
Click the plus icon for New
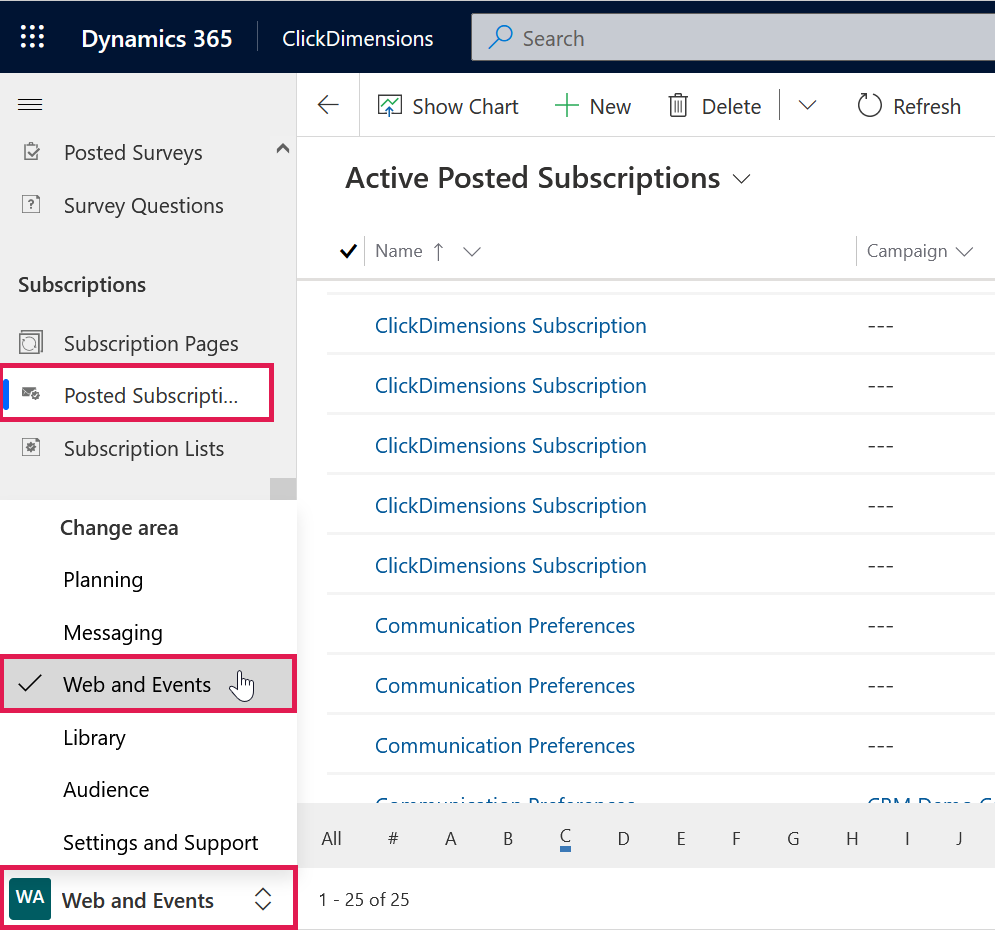[567, 106]
